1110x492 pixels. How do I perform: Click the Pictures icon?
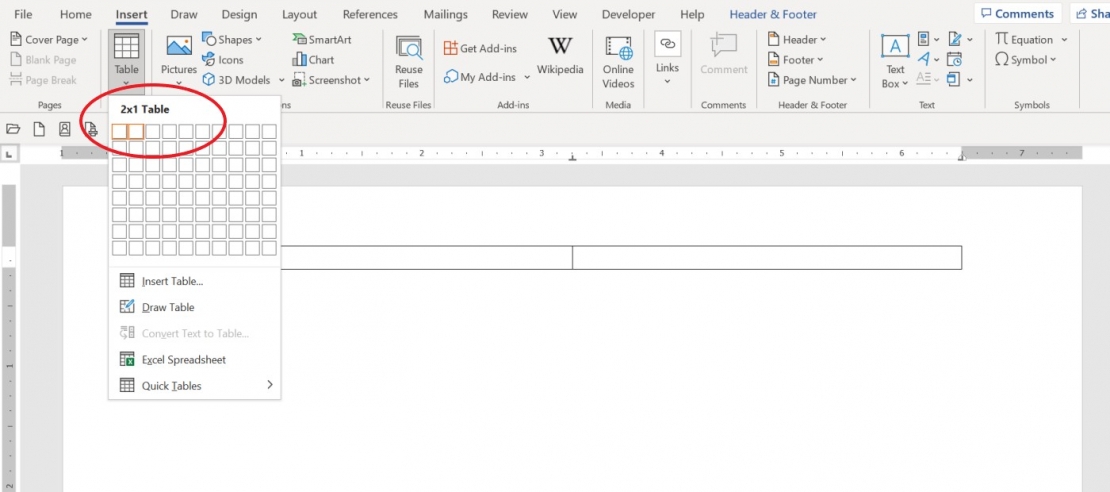click(178, 46)
